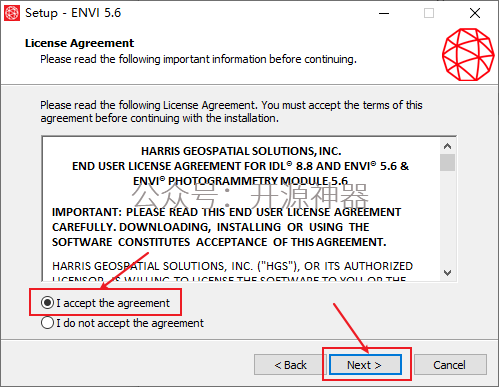Select "I accept the agreement" radio button

click(x=47, y=303)
